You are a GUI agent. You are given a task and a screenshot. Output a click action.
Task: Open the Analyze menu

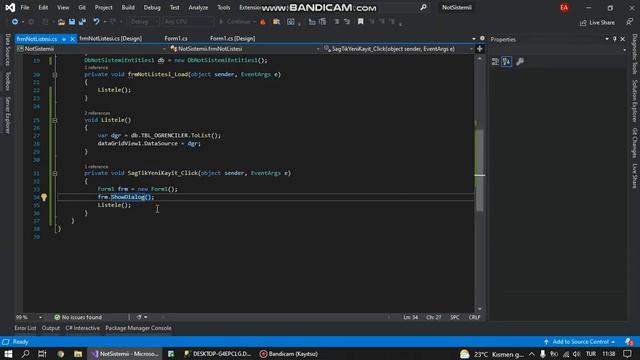[198, 7]
